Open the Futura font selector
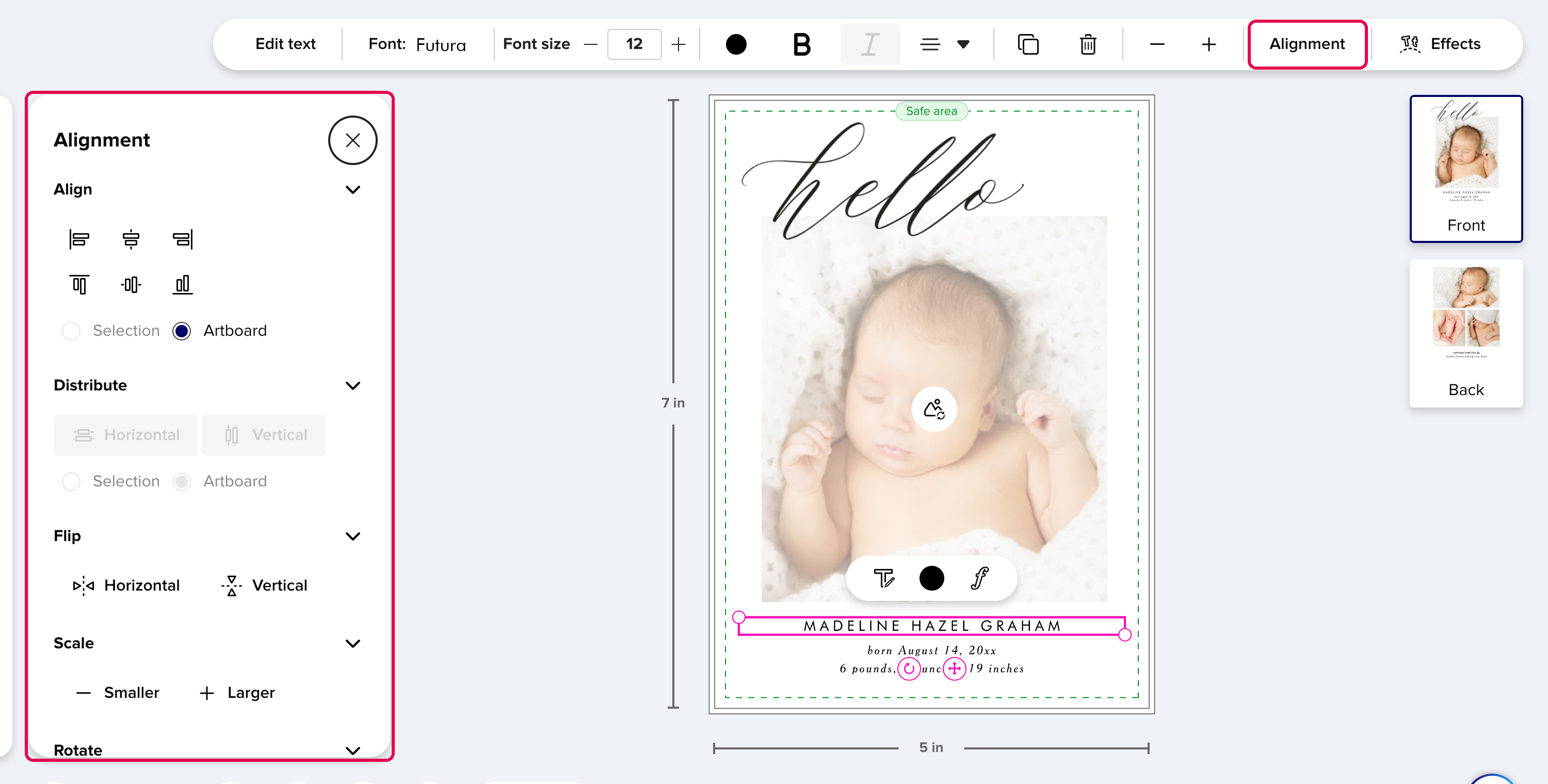This screenshot has height=784, width=1548. pos(417,44)
